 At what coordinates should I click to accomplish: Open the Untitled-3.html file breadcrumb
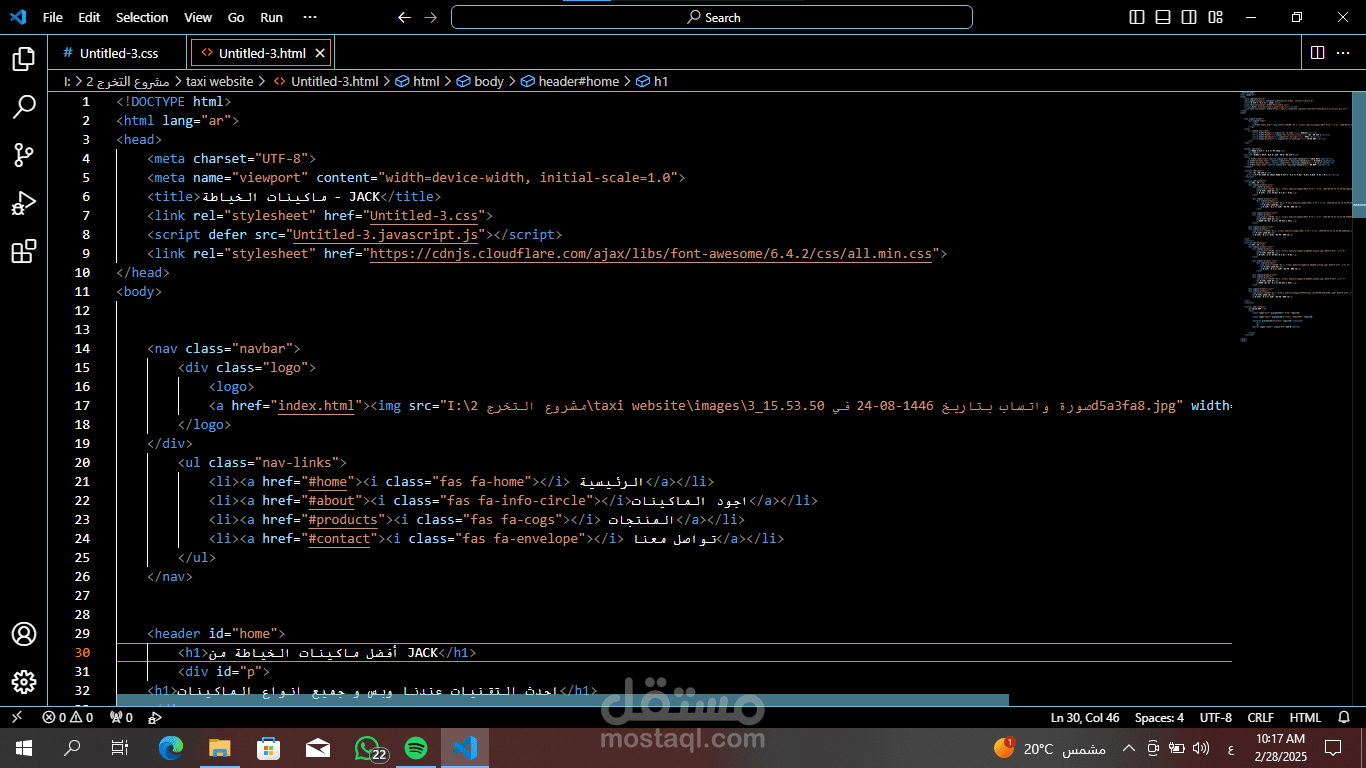click(x=326, y=81)
